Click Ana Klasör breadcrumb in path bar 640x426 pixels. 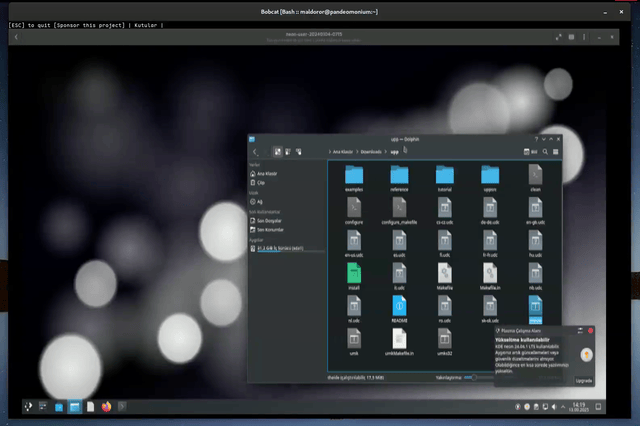coord(341,152)
